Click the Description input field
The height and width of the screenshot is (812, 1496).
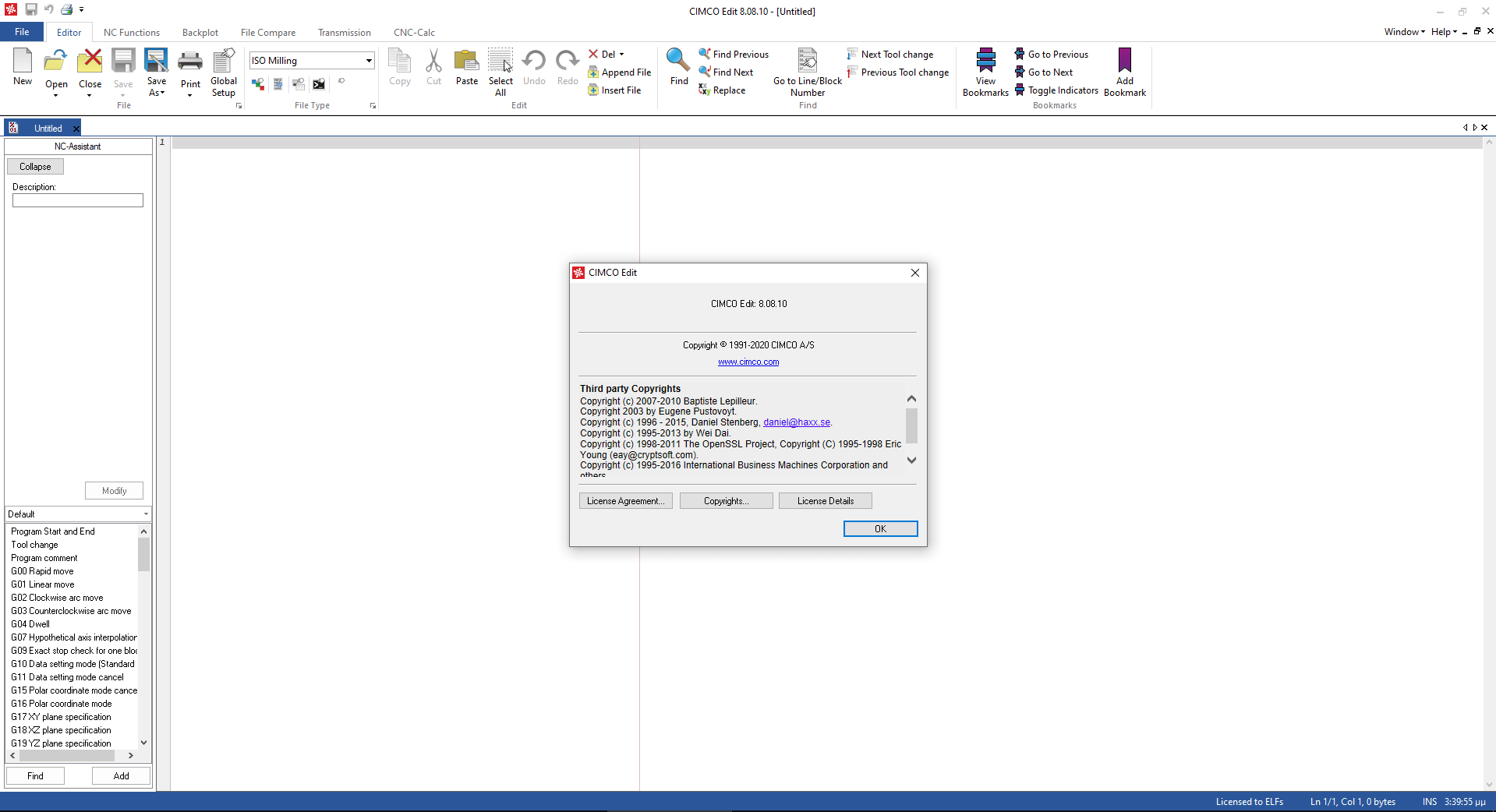point(78,200)
